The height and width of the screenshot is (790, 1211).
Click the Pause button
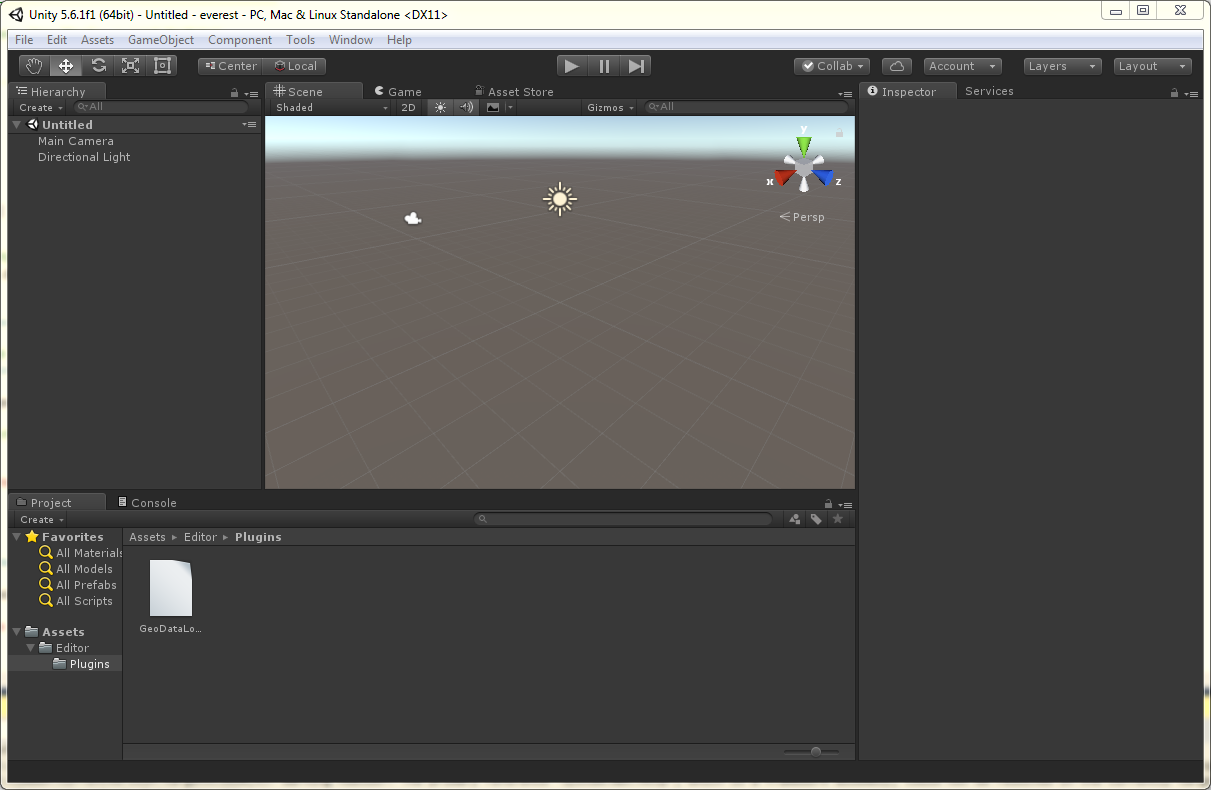(604, 66)
